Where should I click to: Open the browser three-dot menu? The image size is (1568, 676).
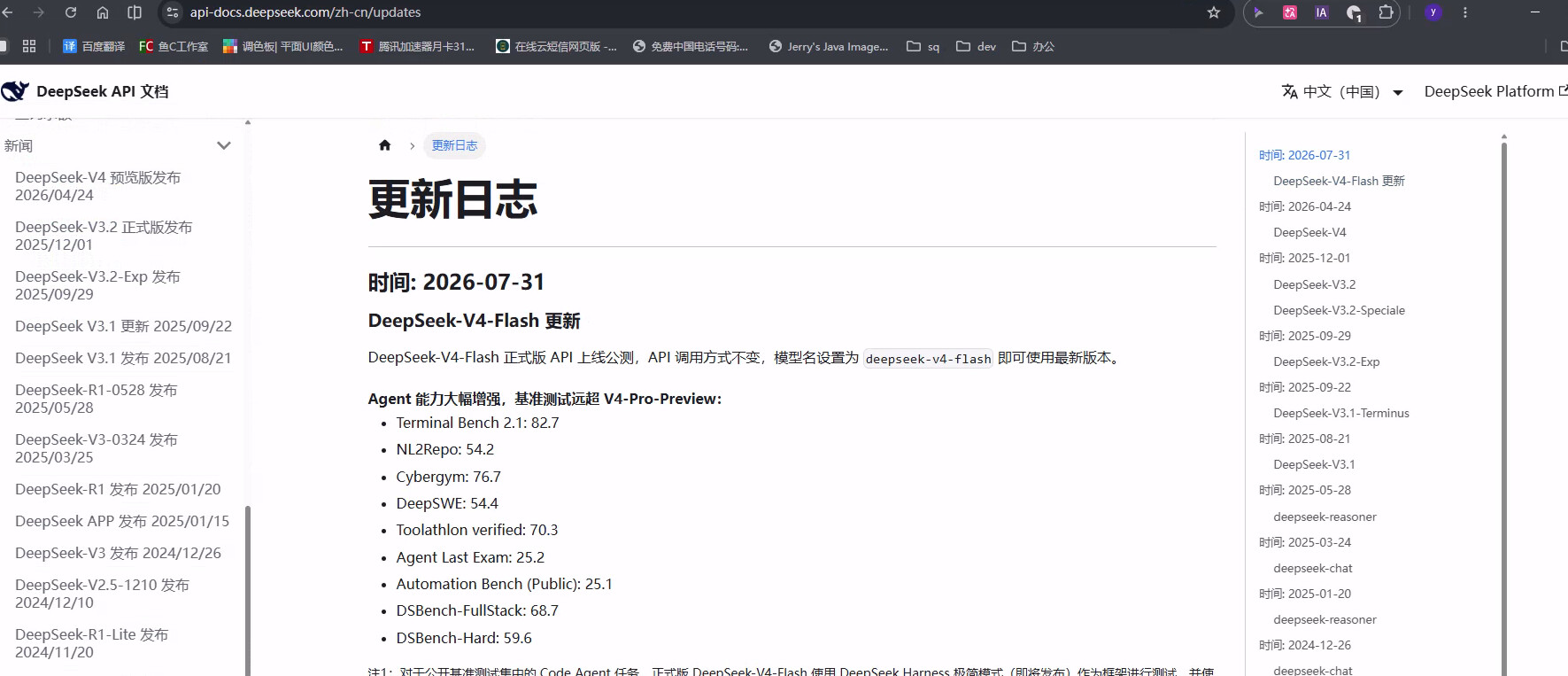coord(1465,12)
